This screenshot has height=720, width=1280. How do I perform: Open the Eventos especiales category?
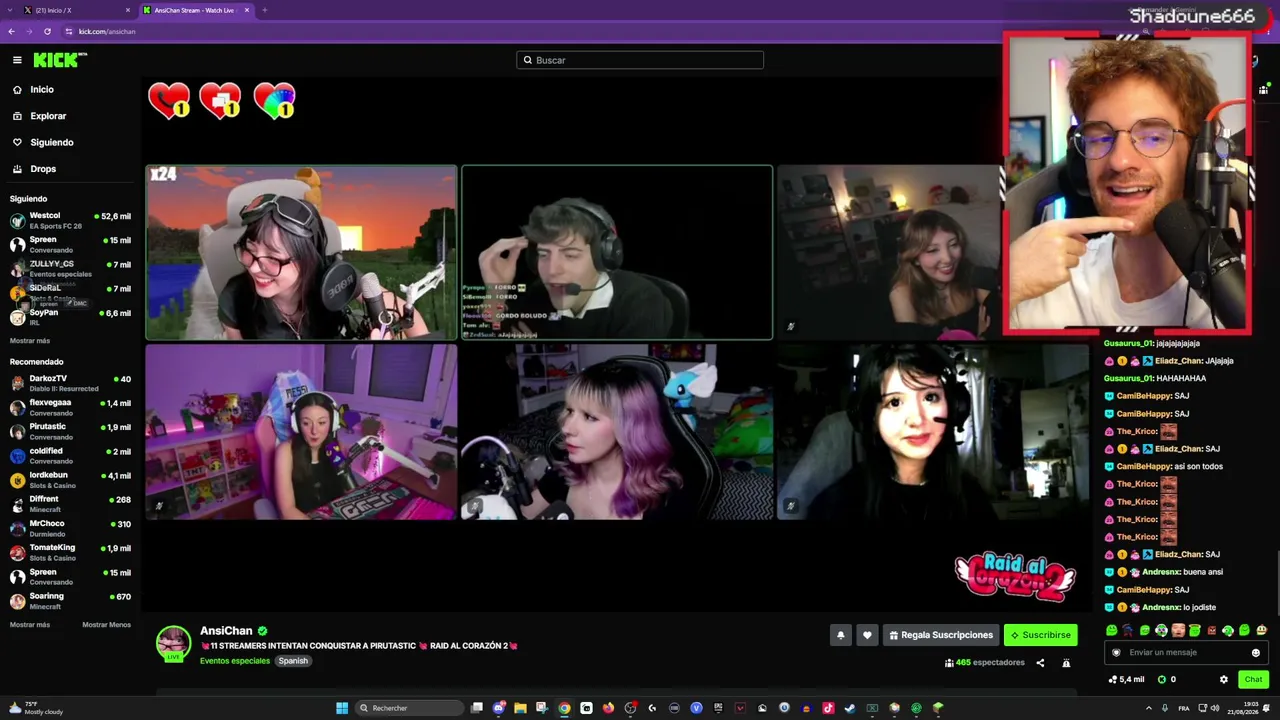click(235, 661)
